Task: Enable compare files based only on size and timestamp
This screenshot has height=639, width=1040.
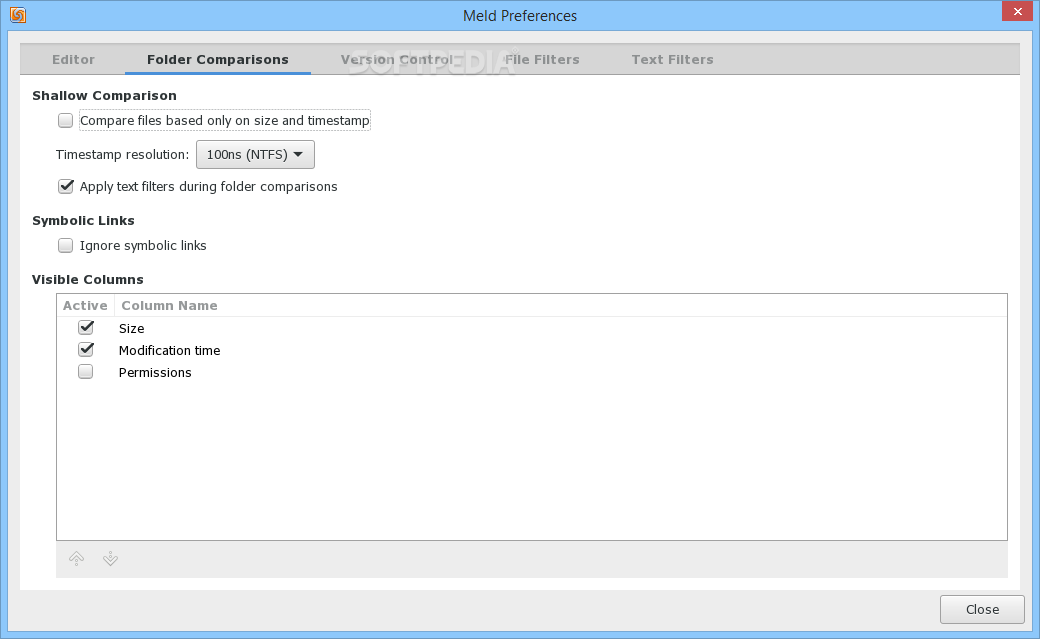Action: [x=65, y=120]
